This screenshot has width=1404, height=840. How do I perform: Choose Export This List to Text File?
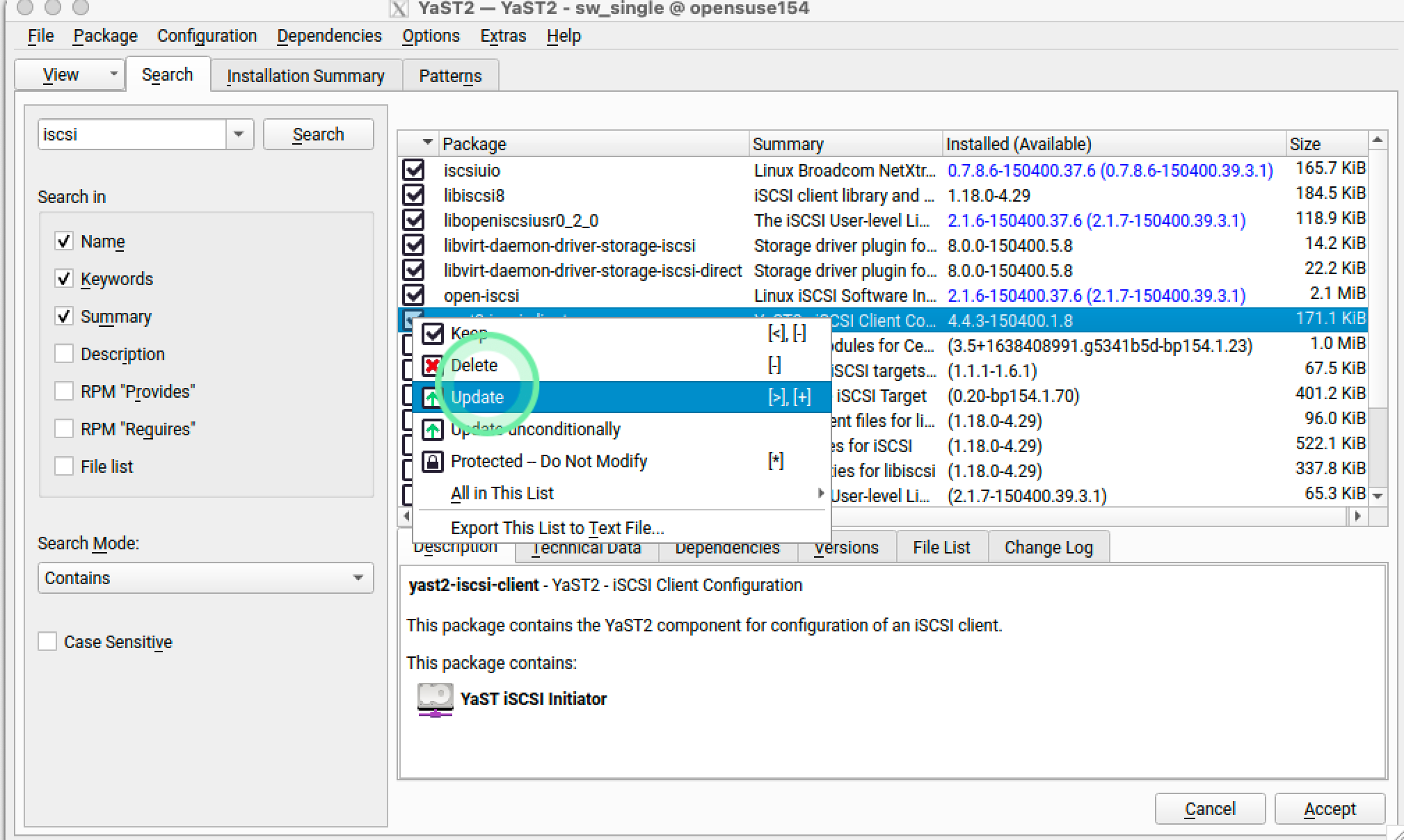click(x=622, y=528)
